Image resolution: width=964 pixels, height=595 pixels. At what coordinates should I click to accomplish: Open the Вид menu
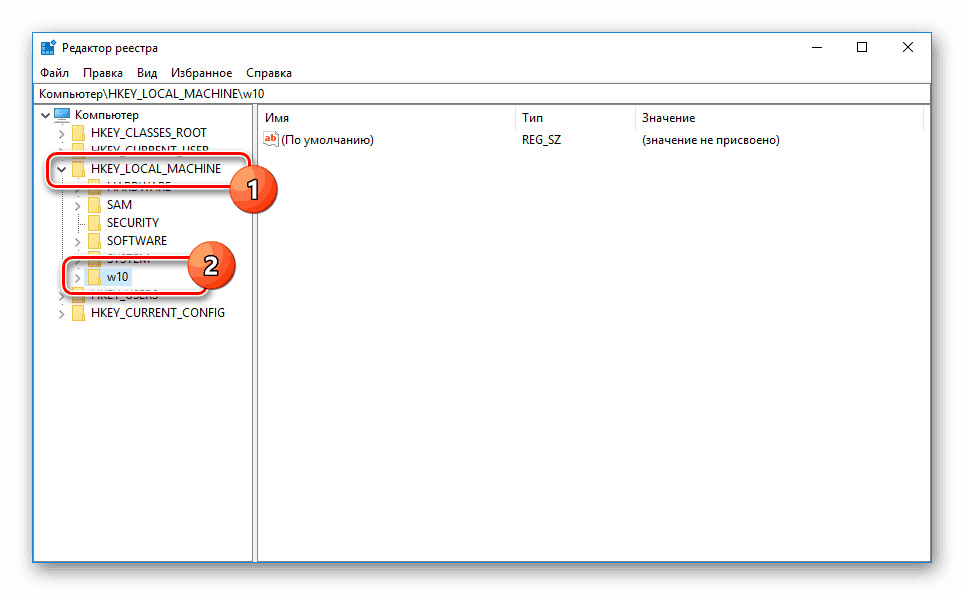[147, 73]
